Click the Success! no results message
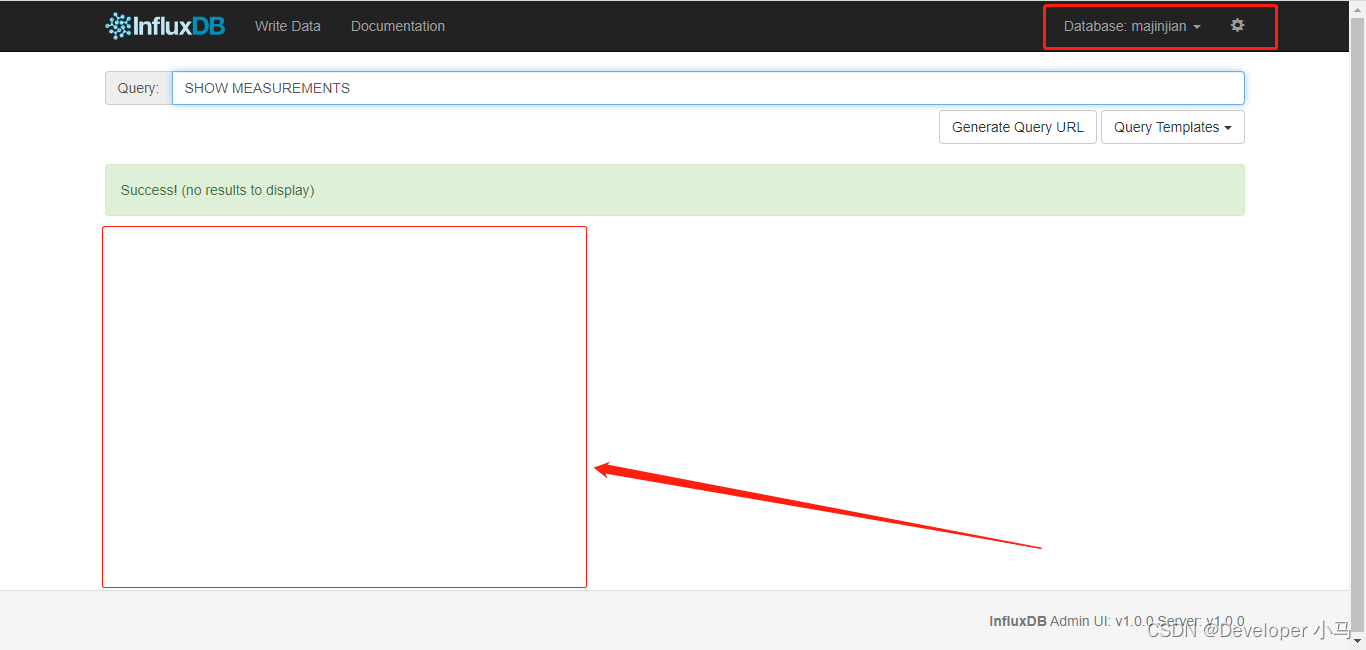 675,190
